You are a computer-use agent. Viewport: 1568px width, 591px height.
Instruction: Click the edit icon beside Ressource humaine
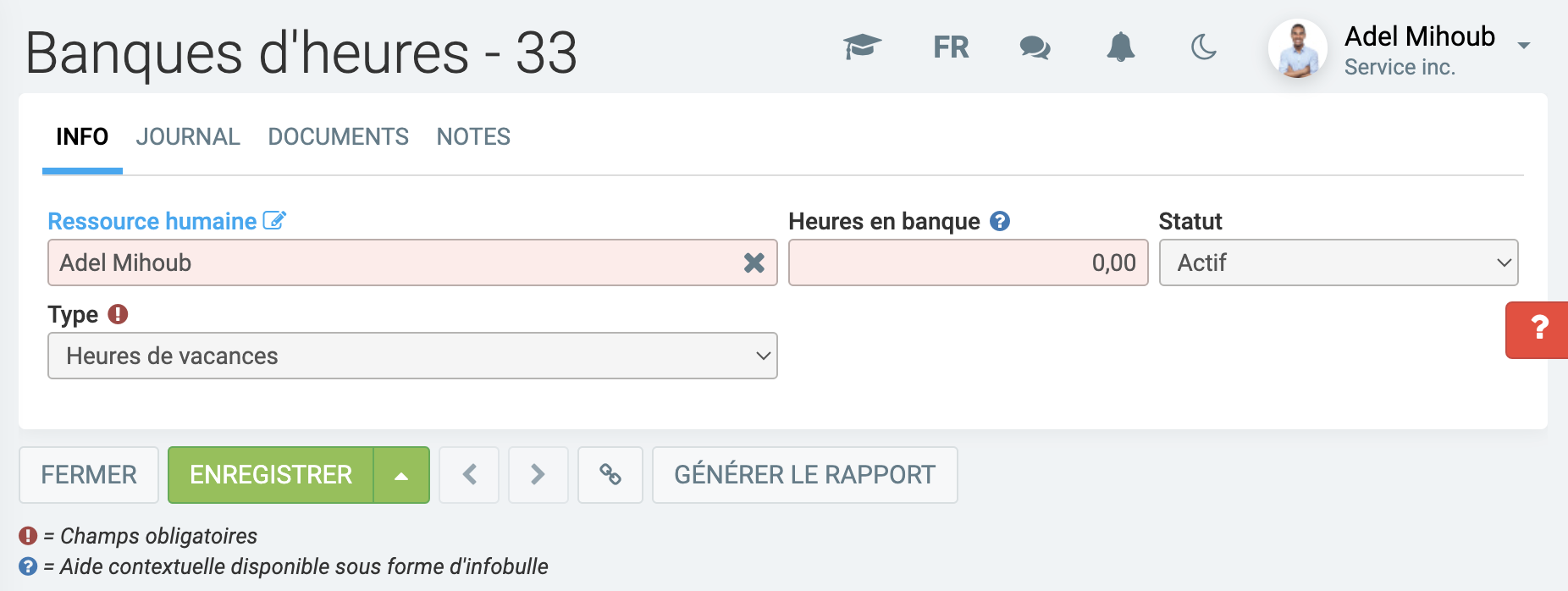point(274,221)
